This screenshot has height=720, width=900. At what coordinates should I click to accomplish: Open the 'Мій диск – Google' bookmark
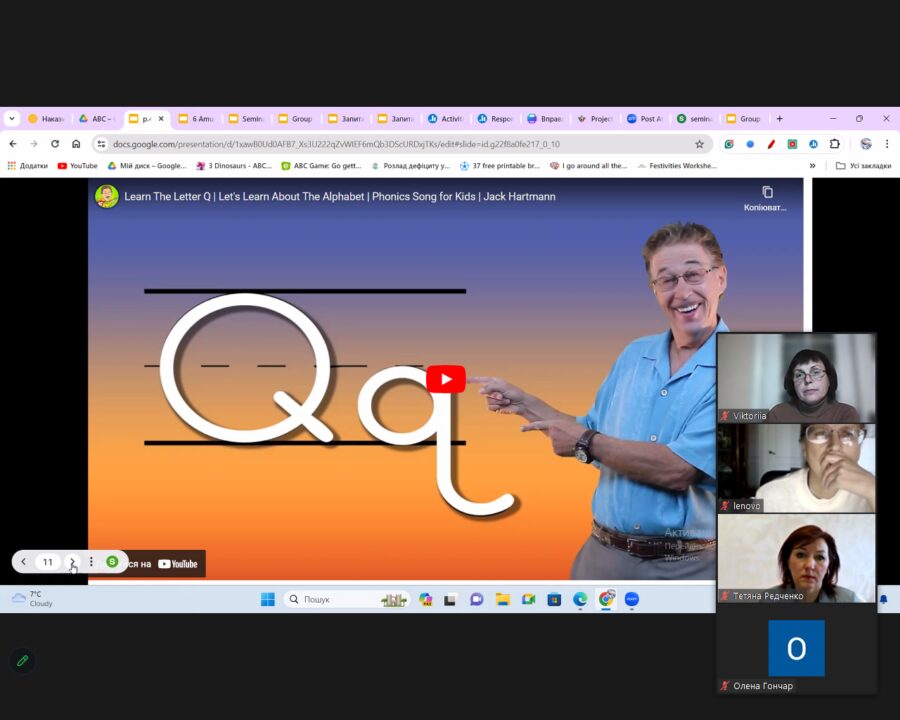pos(147,166)
